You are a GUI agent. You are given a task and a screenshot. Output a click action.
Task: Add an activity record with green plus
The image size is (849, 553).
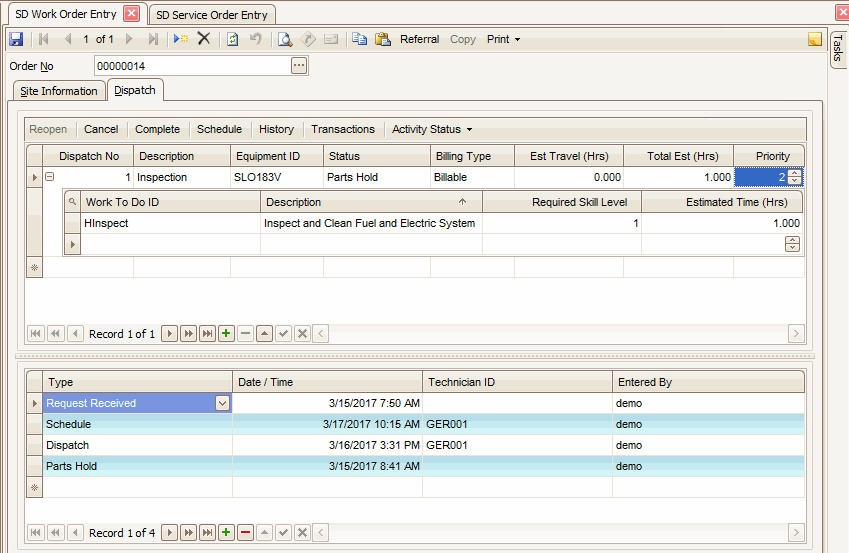(226, 532)
